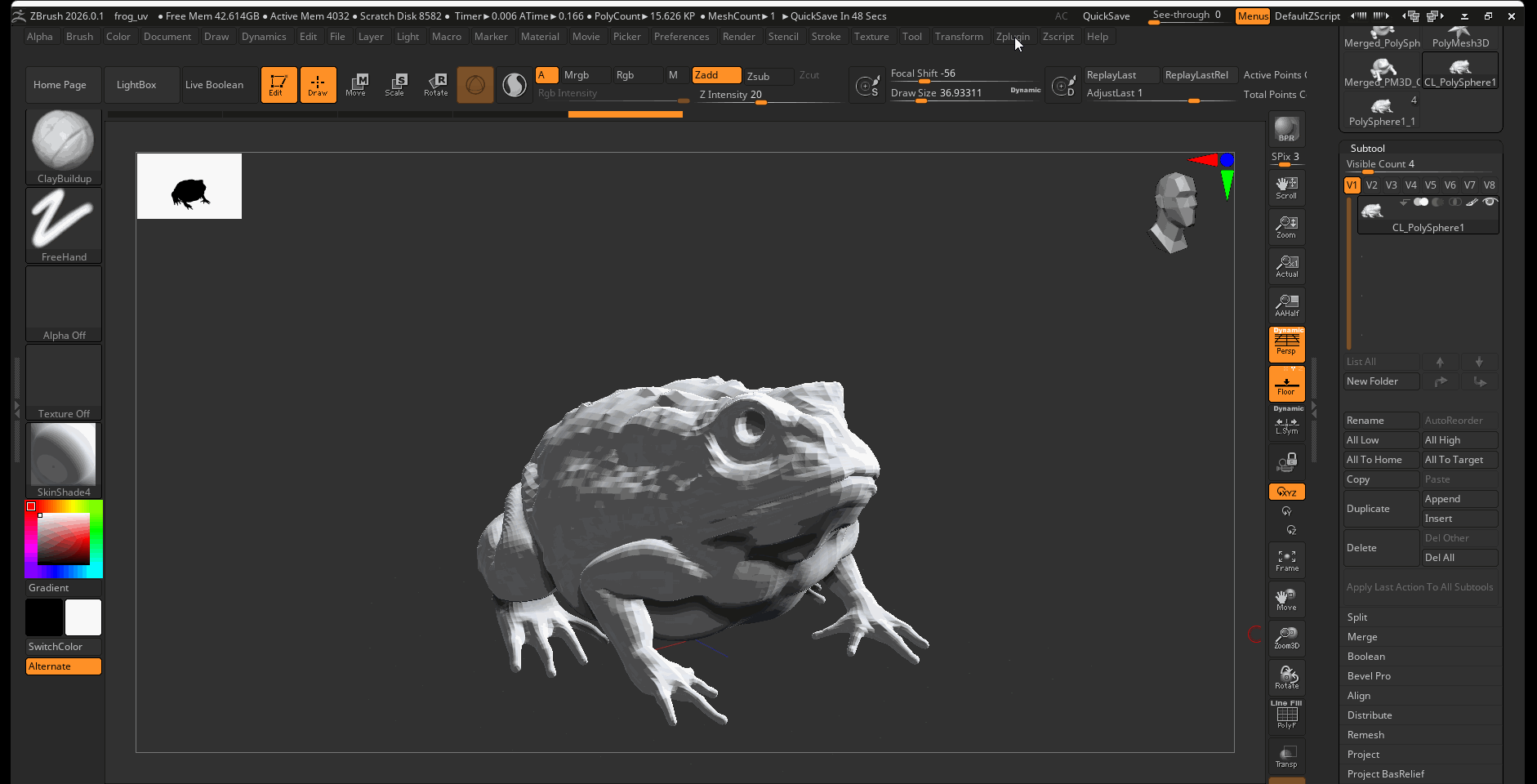This screenshot has width=1537, height=784.
Task: Switch brush mode to Zsub
Action: (767, 76)
